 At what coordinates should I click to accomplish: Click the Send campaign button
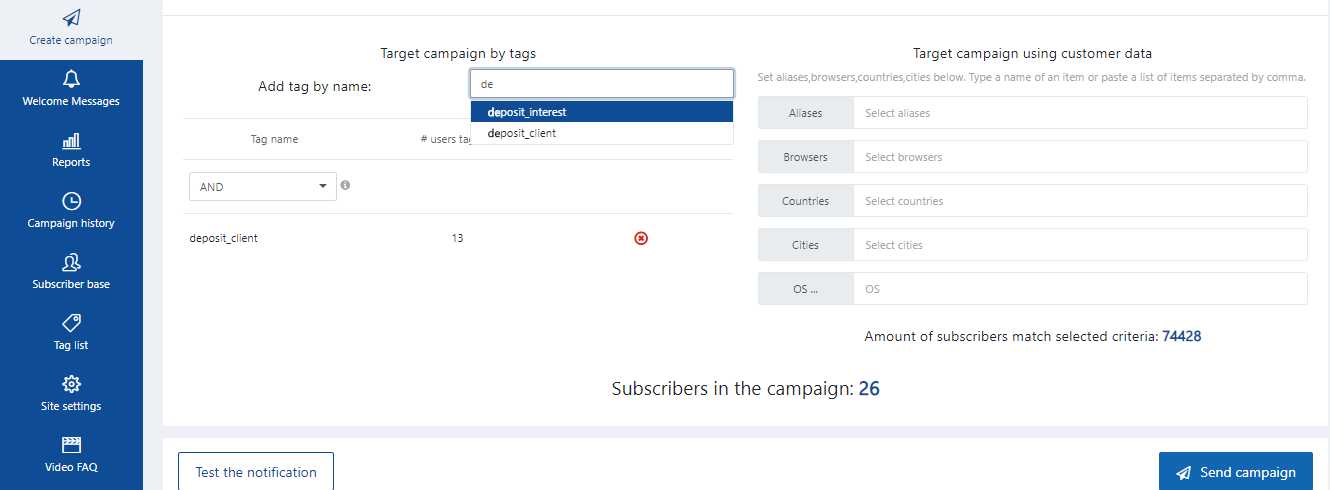[1236, 472]
